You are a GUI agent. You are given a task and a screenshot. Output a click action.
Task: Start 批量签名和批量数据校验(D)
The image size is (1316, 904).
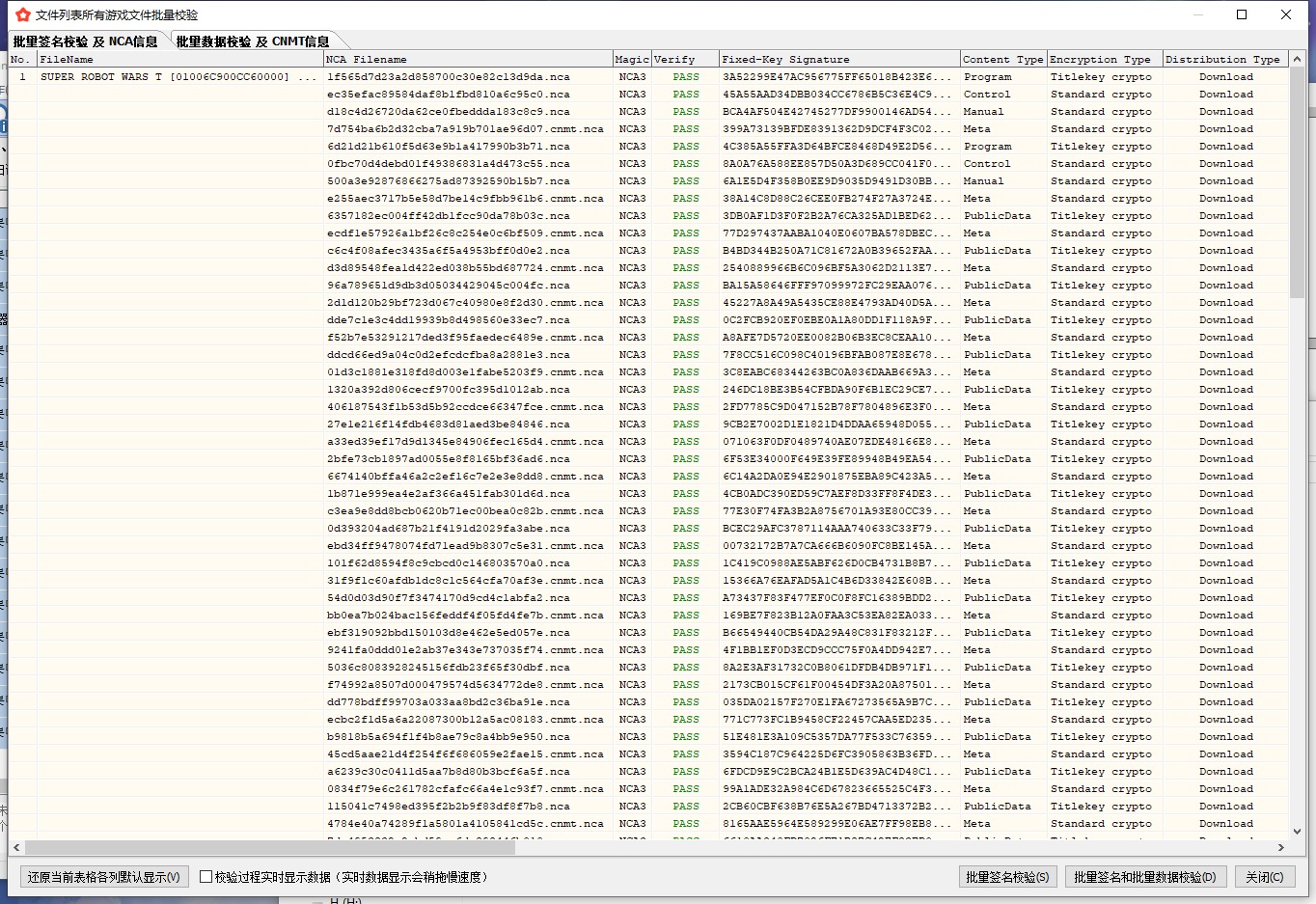click(x=1144, y=877)
